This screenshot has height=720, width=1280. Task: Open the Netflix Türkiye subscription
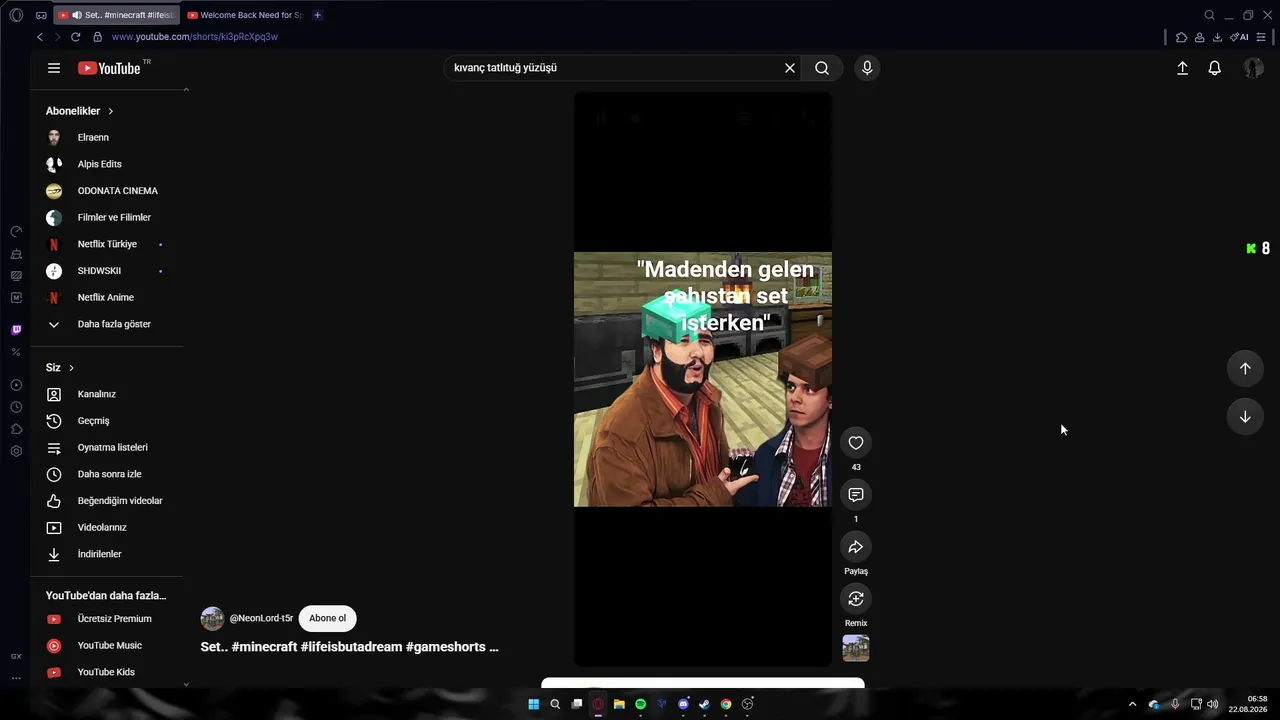pos(107,244)
